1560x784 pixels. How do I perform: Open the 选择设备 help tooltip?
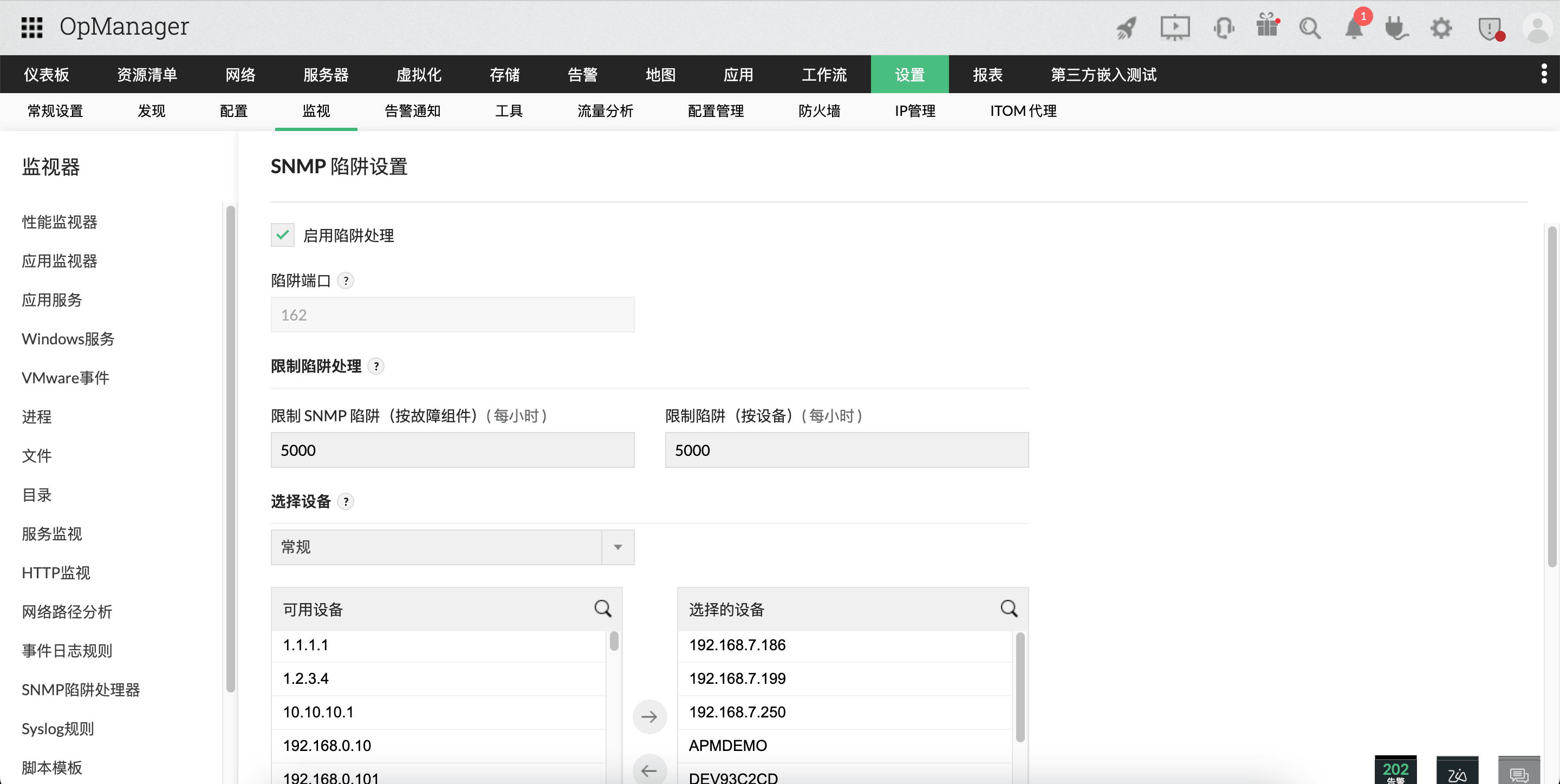345,501
